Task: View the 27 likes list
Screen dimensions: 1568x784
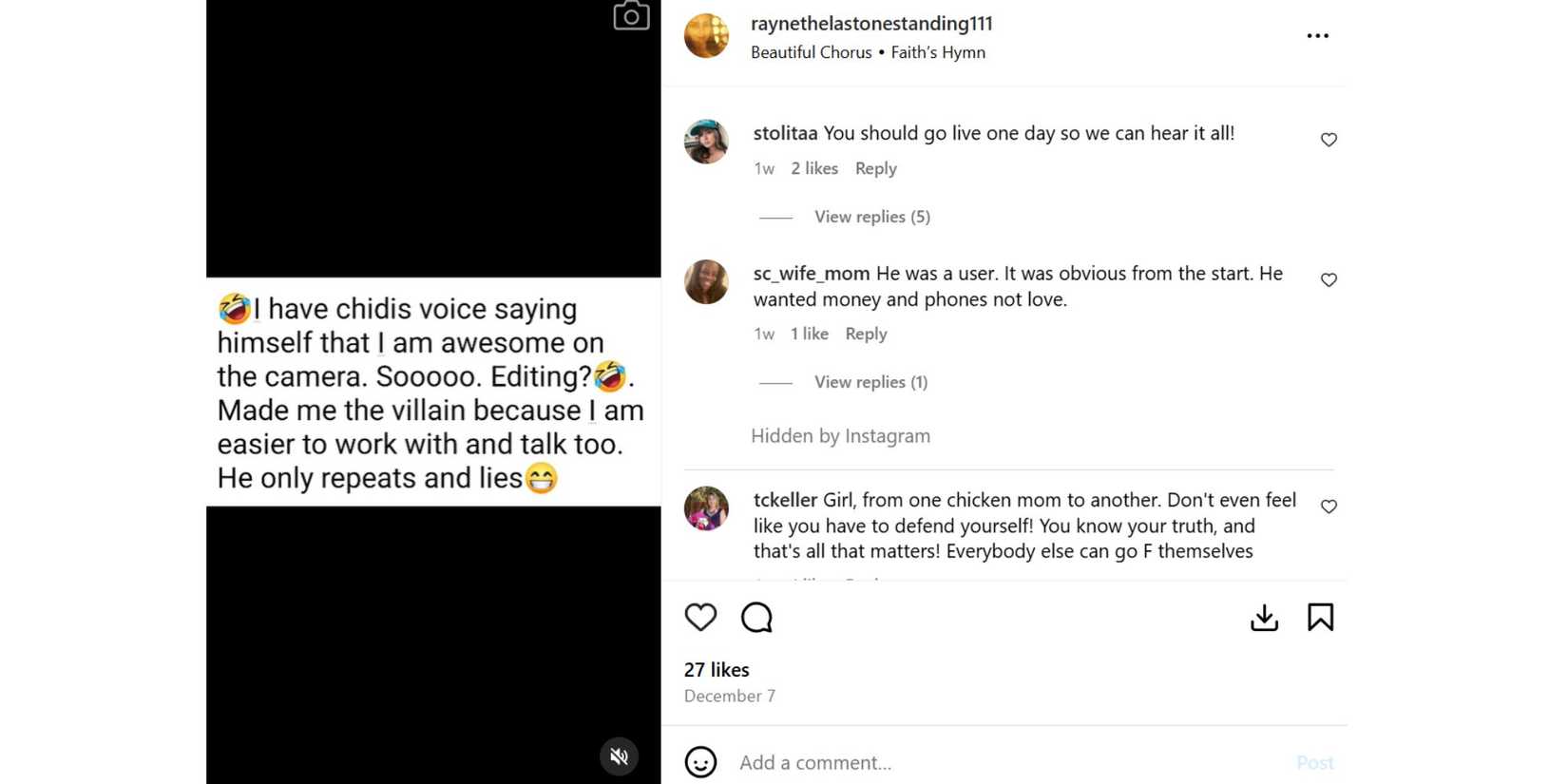Action: click(717, 670)
